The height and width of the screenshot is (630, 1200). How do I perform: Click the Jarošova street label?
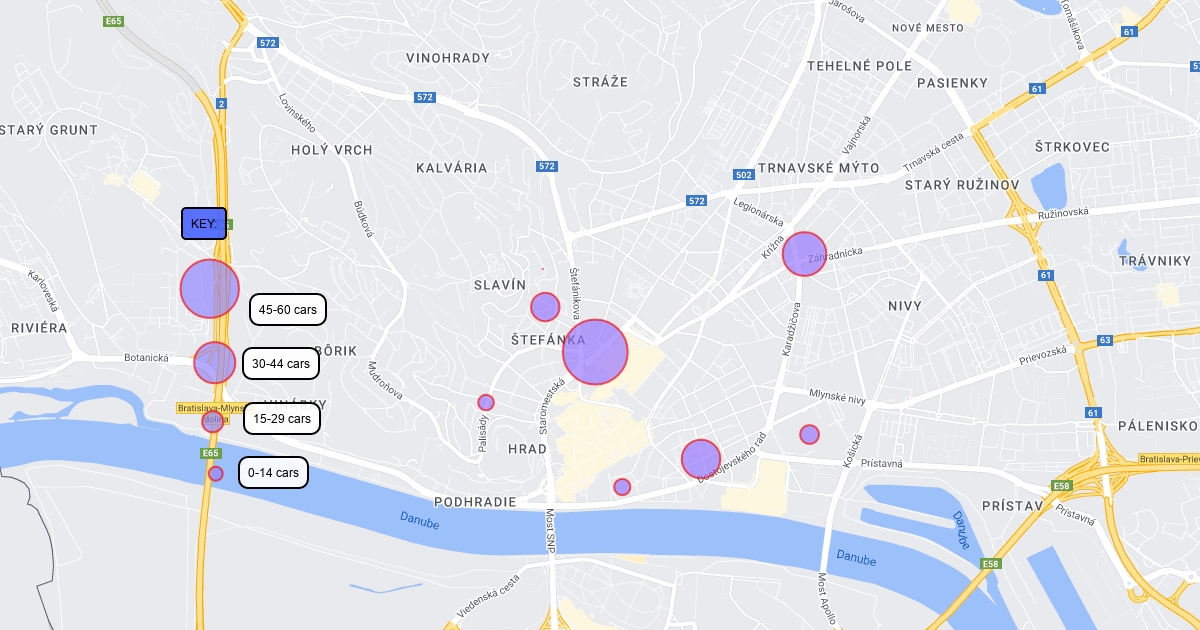pyautogui.click(x=845, y=10)
